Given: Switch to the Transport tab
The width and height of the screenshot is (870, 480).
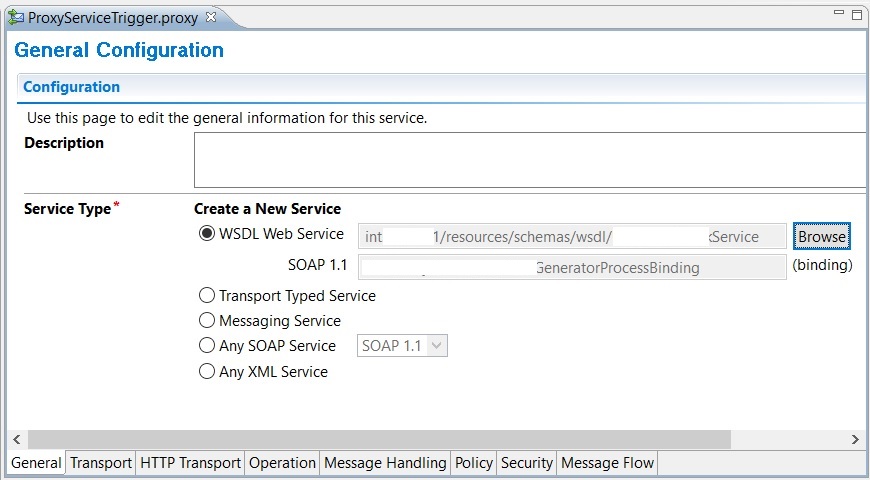Looking at the screenshot, I should pos(101,463).
